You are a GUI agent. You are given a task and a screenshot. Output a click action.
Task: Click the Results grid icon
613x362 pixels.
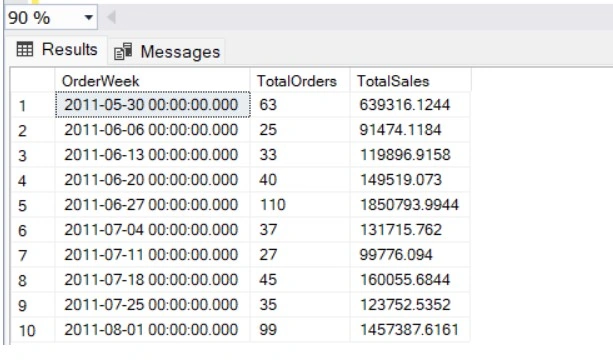click(x=25, y=49)
